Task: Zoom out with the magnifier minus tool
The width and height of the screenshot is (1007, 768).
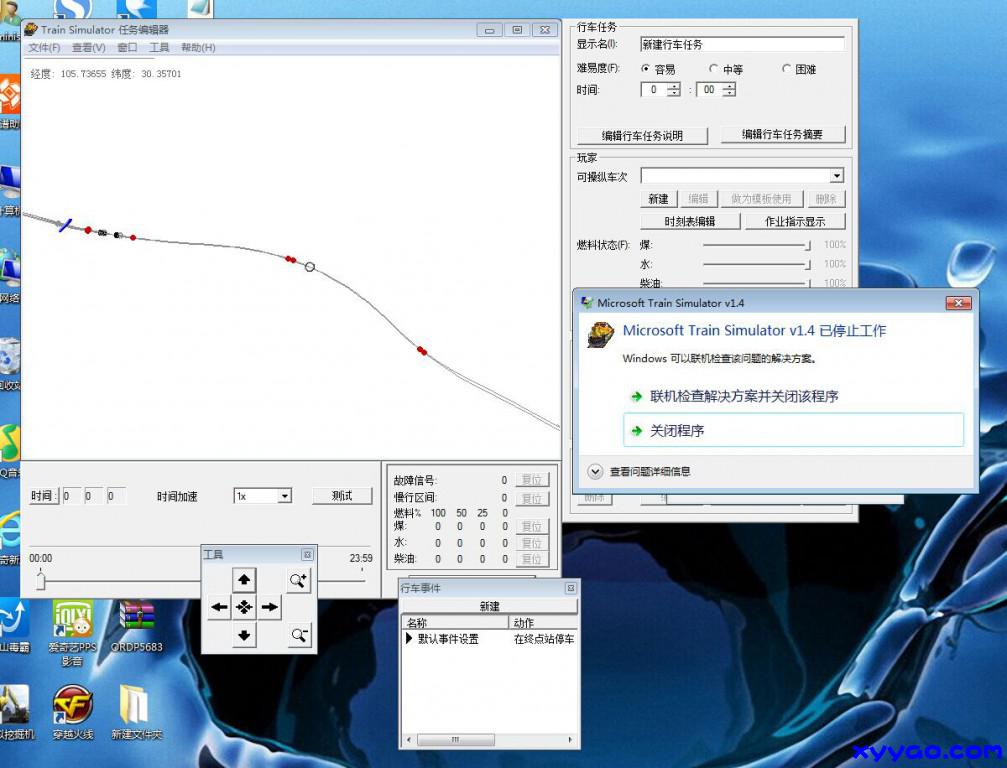Action: tap(298, 634)
